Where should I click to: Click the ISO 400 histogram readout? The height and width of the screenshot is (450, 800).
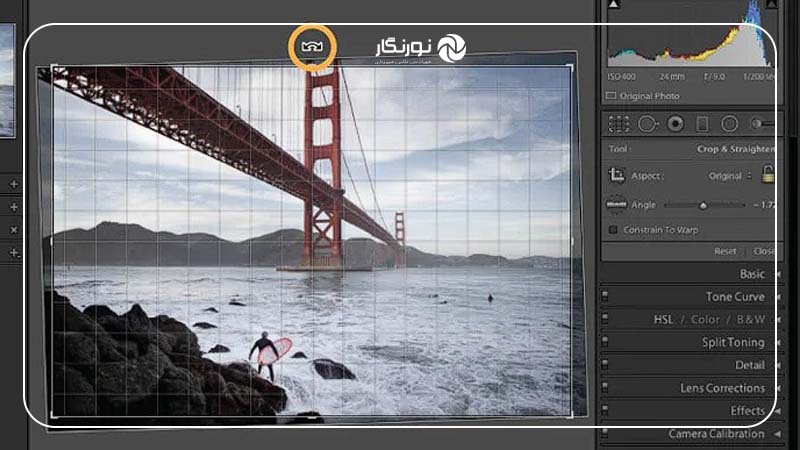[x=621, y=77]
